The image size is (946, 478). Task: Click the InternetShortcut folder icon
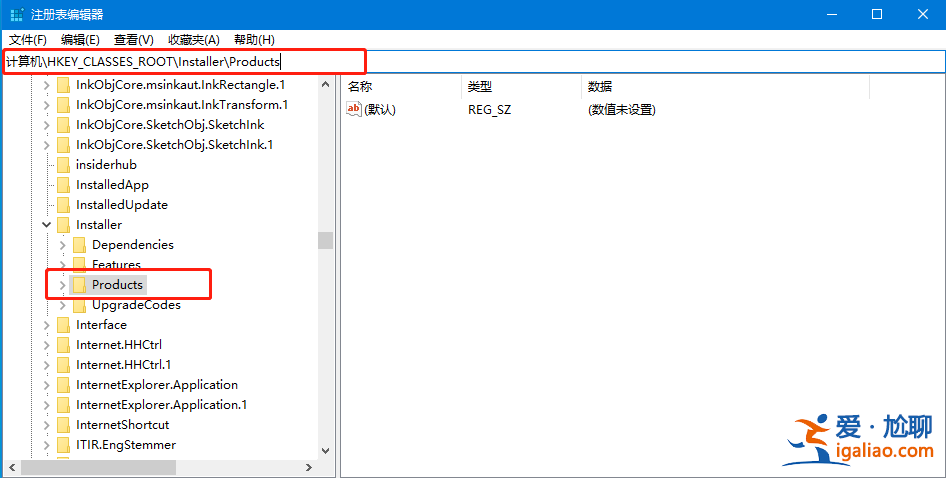63,424
